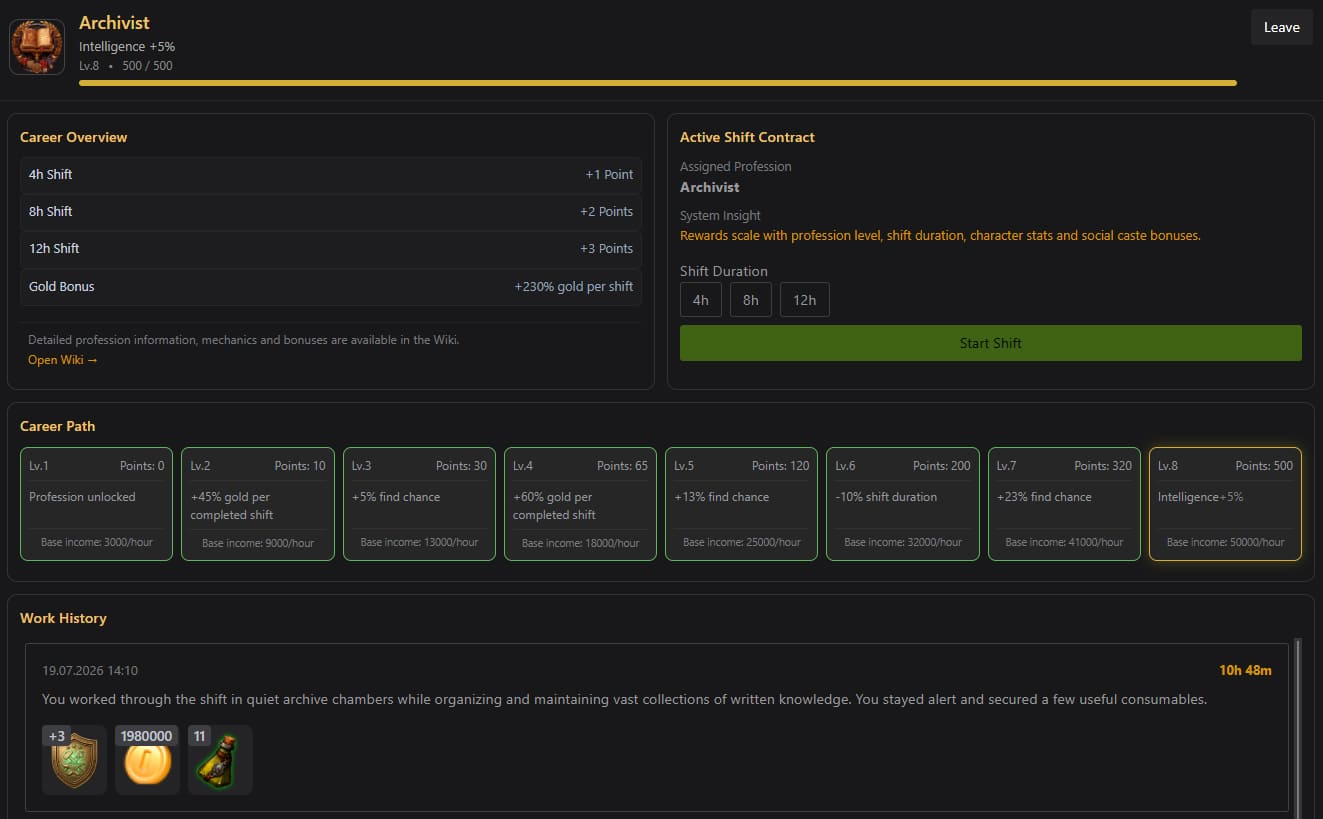1323x819 pixels.
Task: Click the gold coin reward icon
Action: click(x=147, y=760)
